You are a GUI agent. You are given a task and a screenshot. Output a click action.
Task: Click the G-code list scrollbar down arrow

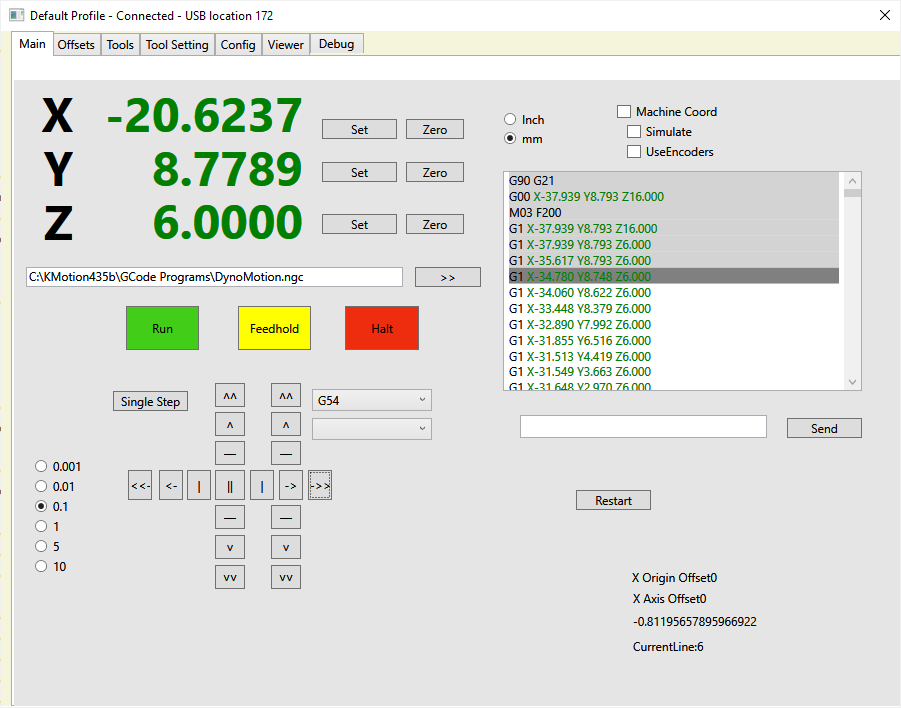coord(852,382)
